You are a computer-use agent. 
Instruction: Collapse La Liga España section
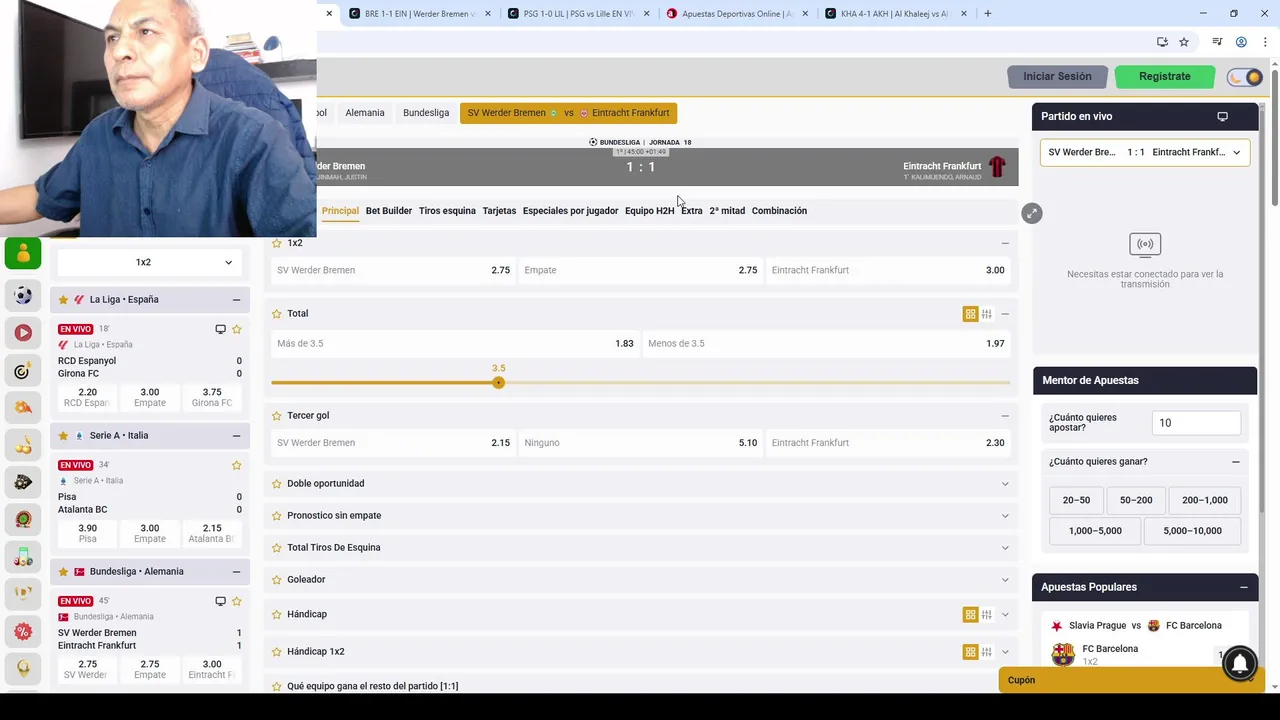click(x=236, y=299)
